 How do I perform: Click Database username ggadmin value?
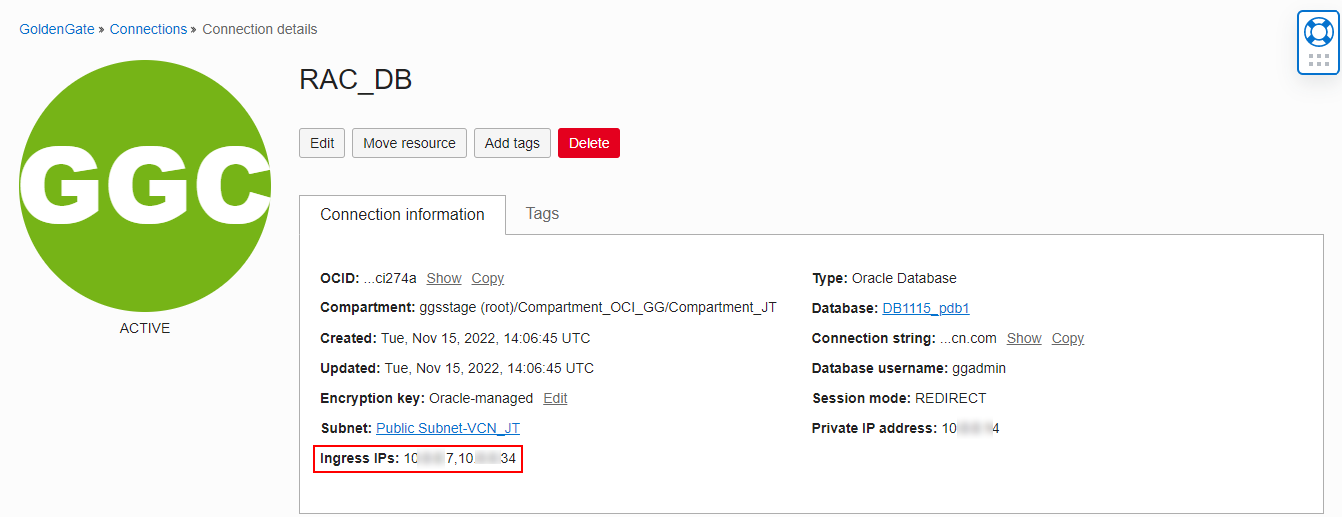979,368
